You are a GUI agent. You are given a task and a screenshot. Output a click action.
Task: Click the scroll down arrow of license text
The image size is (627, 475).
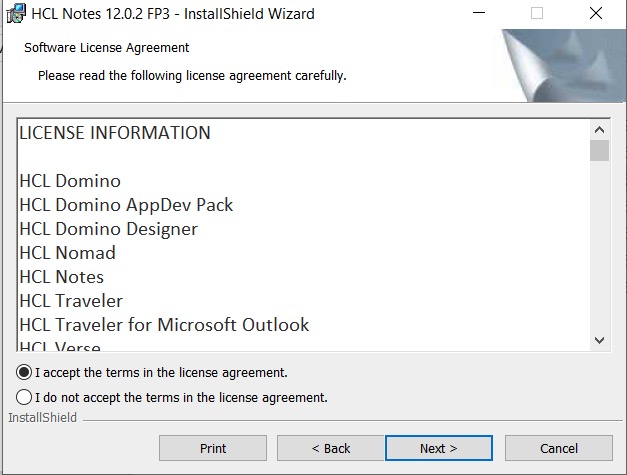tap(599, 341)
